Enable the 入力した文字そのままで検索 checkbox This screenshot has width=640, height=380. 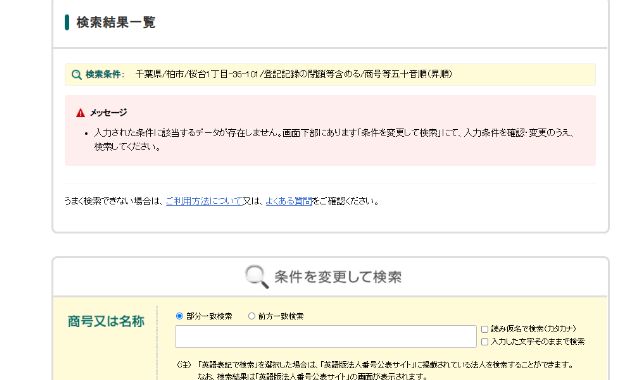(484, 342)
